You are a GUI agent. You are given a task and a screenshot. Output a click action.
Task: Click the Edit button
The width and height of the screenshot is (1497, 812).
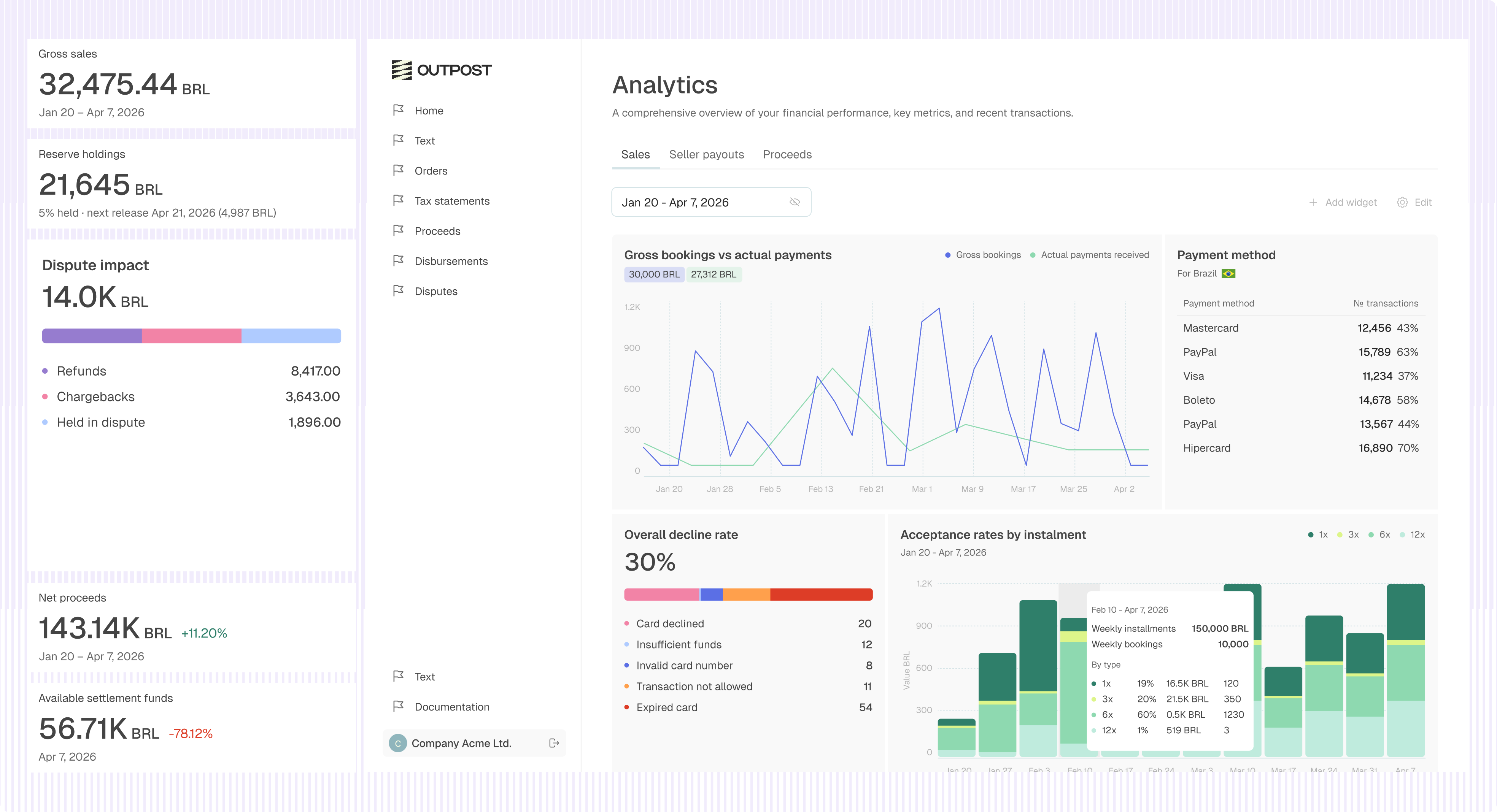coord(1414,202)
